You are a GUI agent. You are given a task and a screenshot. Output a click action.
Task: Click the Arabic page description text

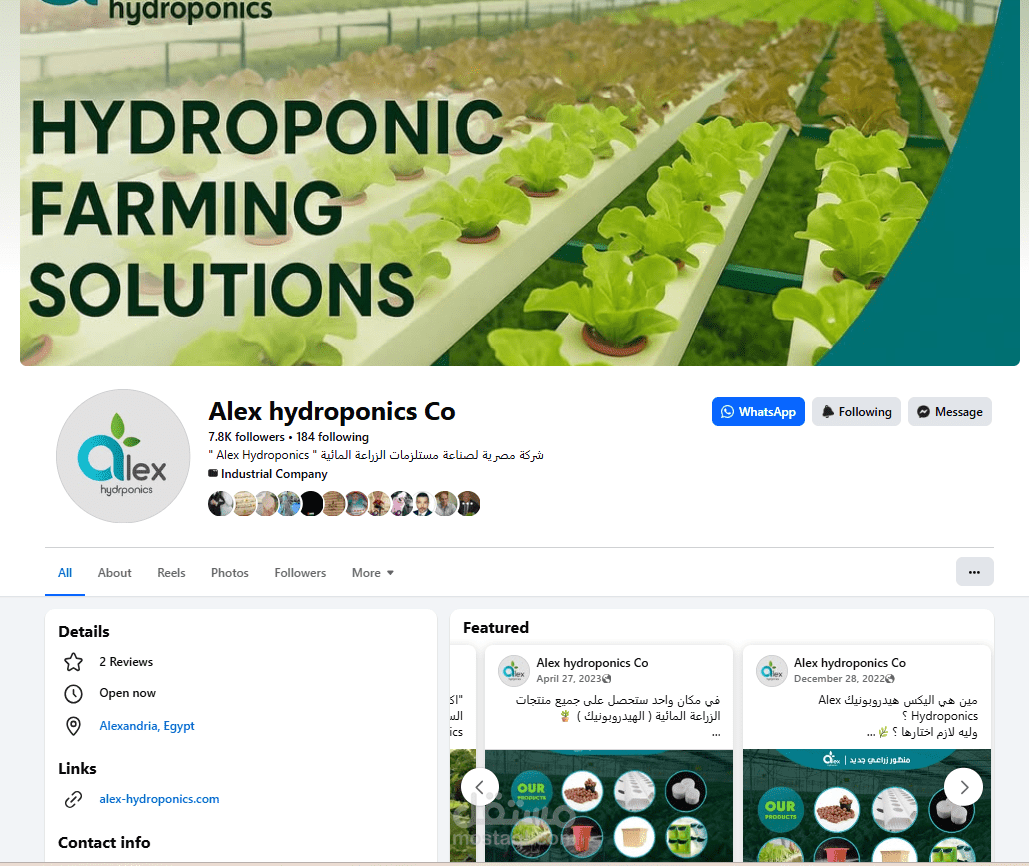click(376, 455)
